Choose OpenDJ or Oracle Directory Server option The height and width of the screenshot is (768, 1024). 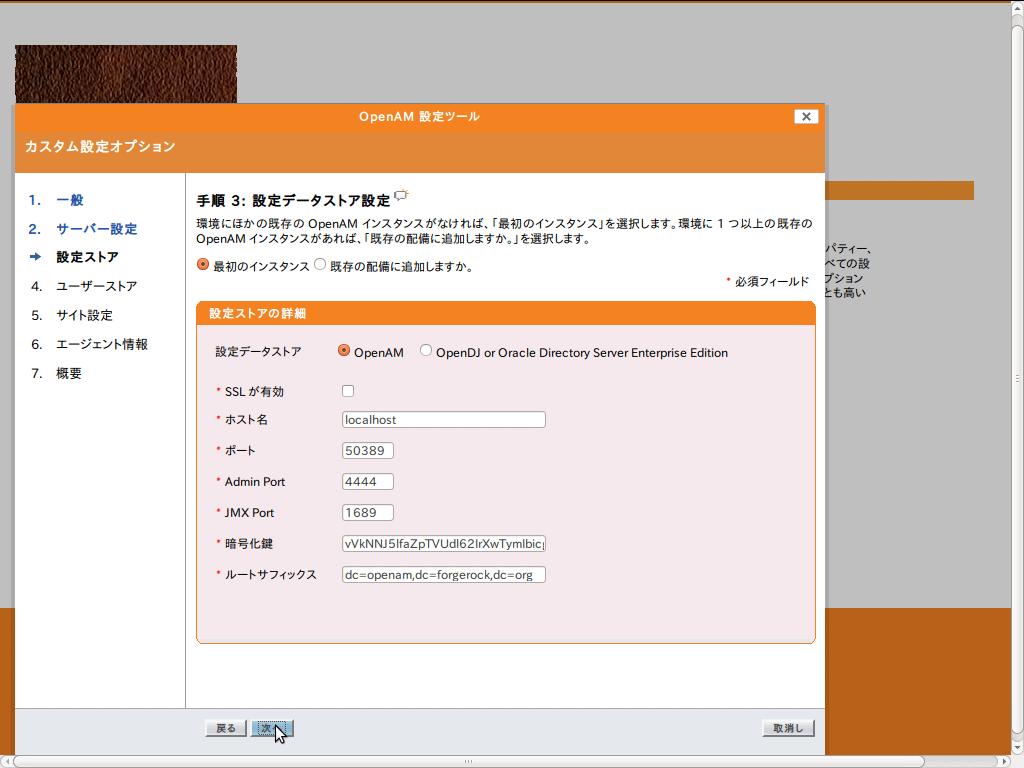[x=426, y=351]
